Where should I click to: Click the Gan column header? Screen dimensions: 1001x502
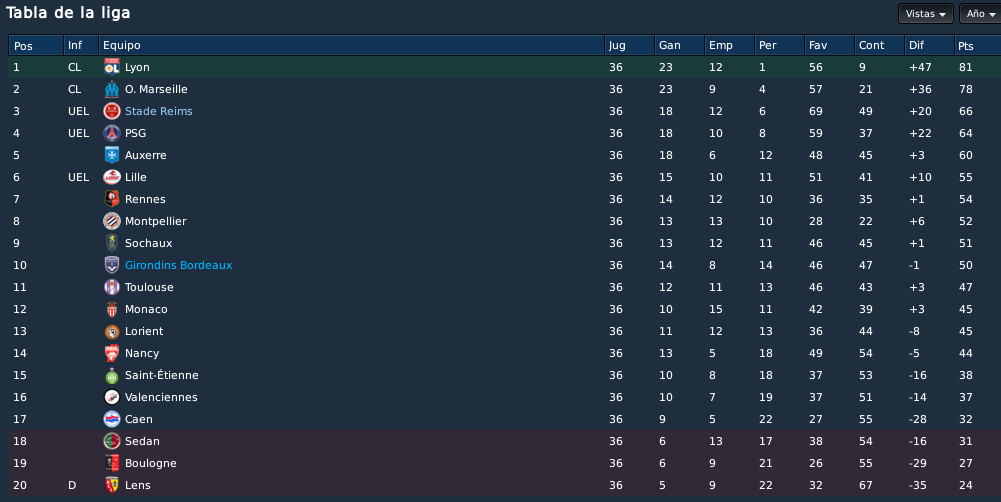679,45
